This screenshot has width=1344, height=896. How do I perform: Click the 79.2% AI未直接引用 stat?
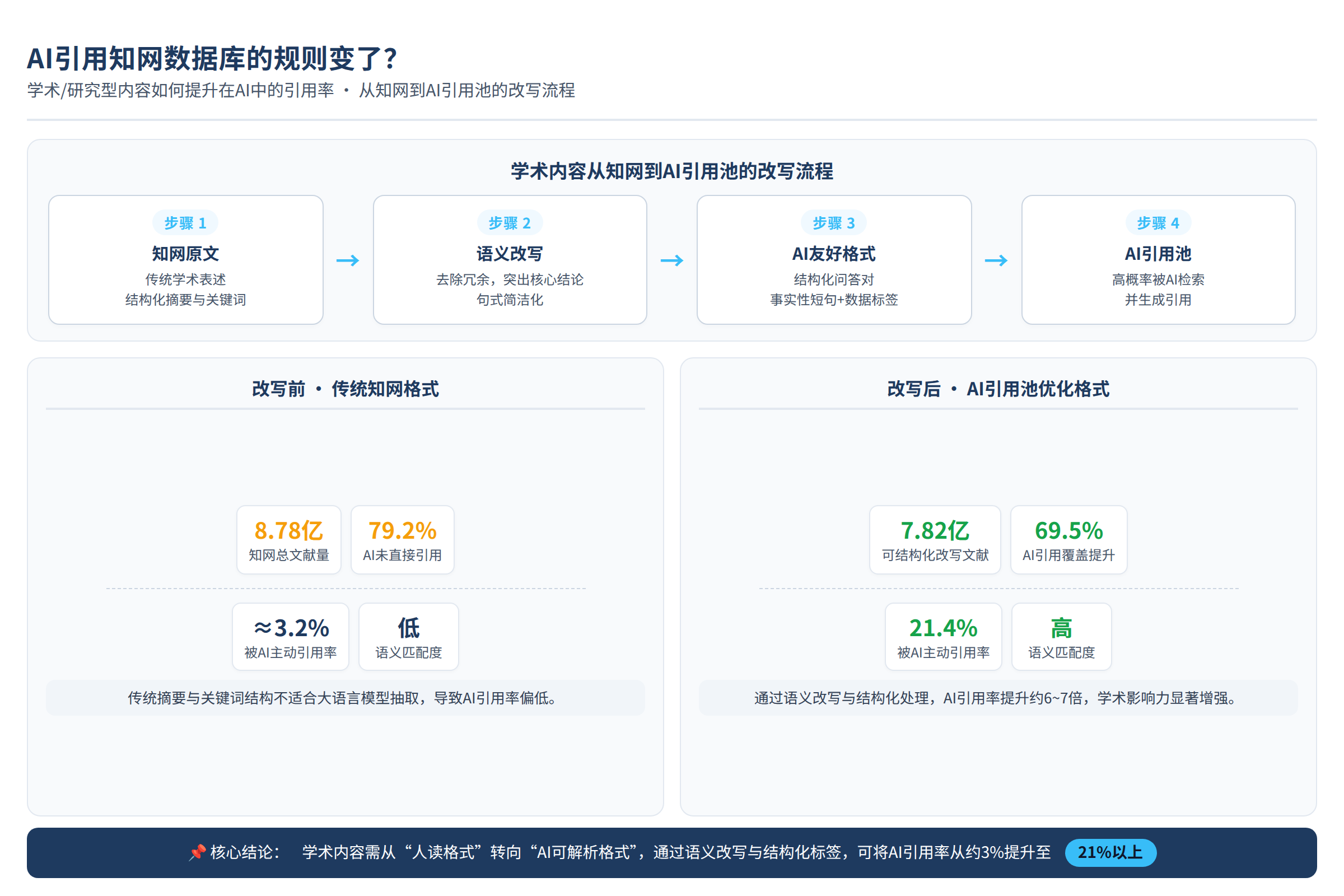(x=402, y=539)
